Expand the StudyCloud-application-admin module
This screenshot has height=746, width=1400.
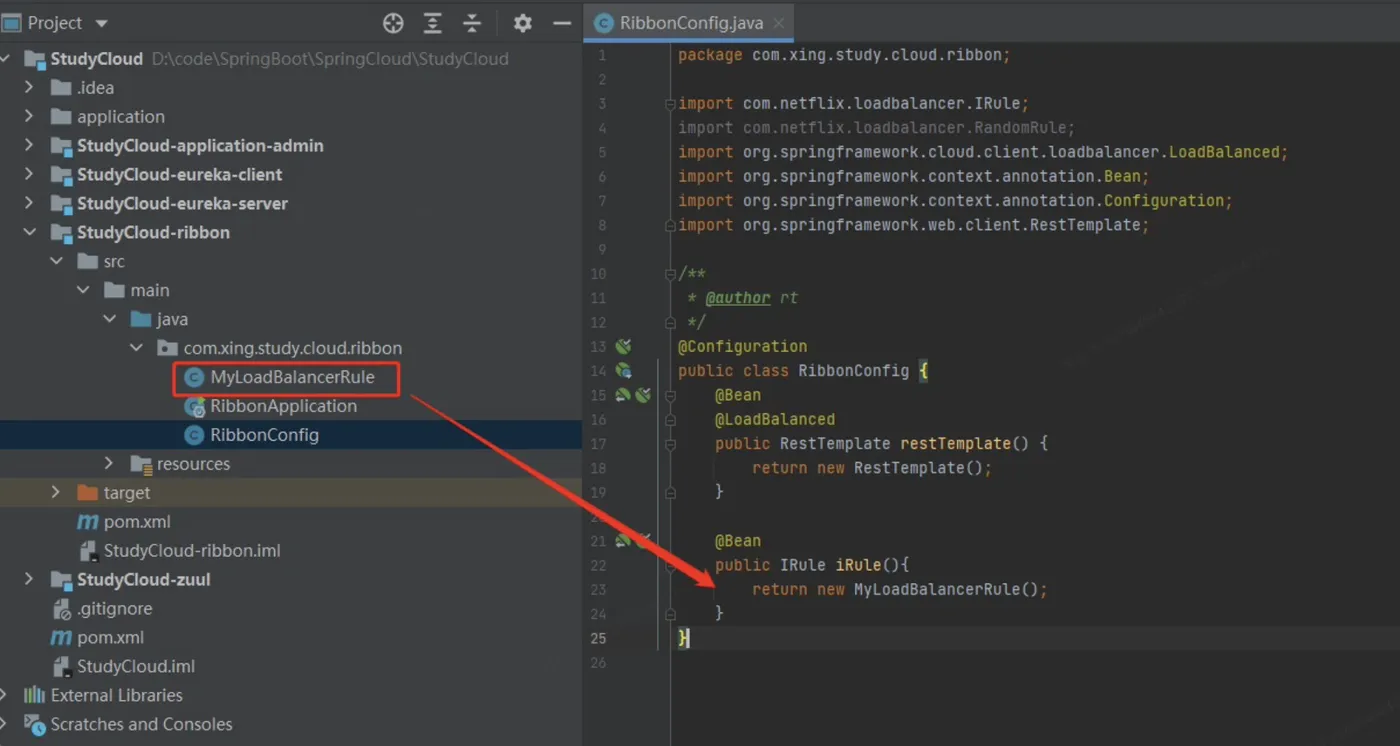click(30, 146)
